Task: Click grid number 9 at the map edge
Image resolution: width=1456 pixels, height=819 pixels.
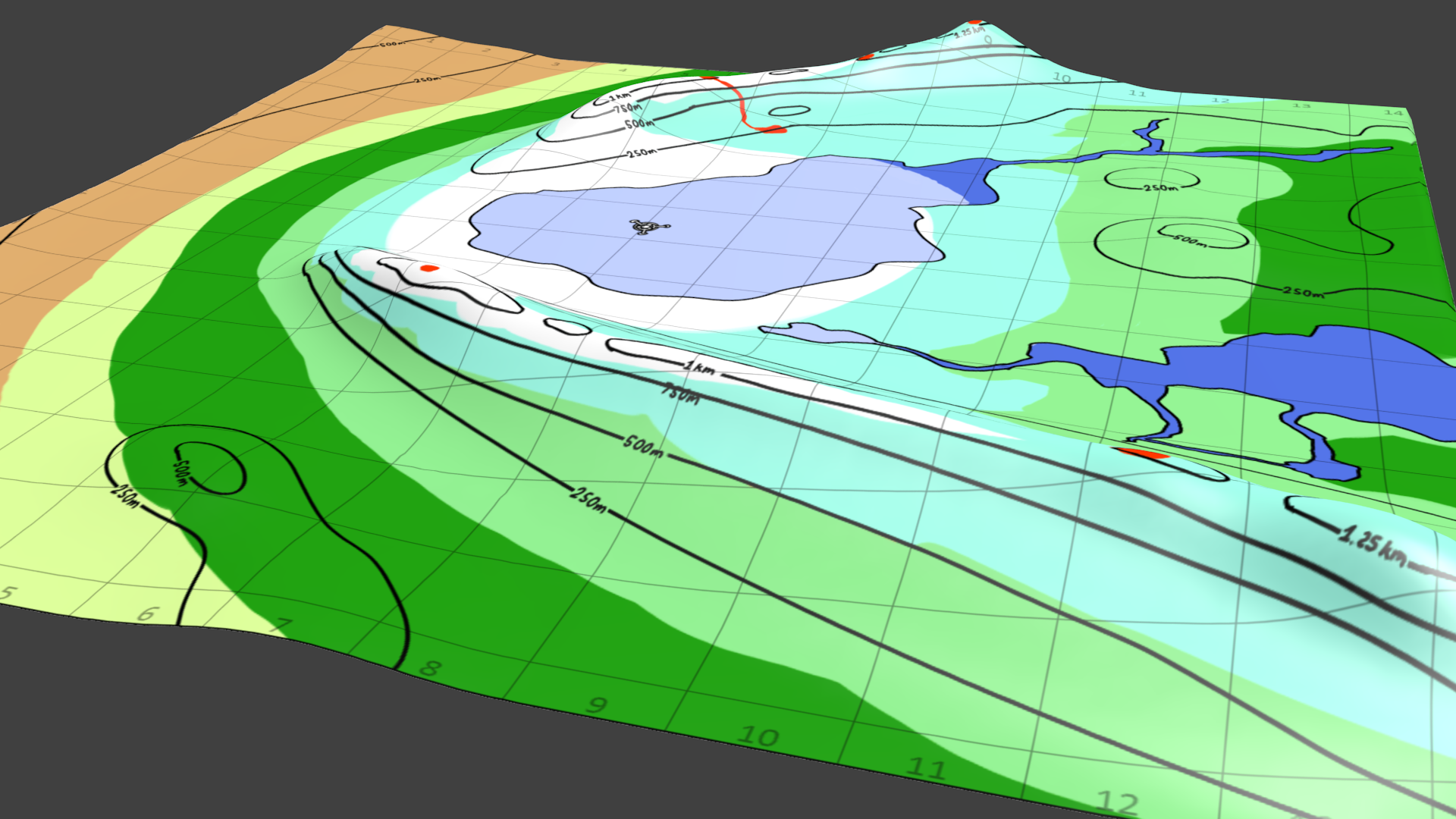Action: pyautogui.click(x=597, y=705)
